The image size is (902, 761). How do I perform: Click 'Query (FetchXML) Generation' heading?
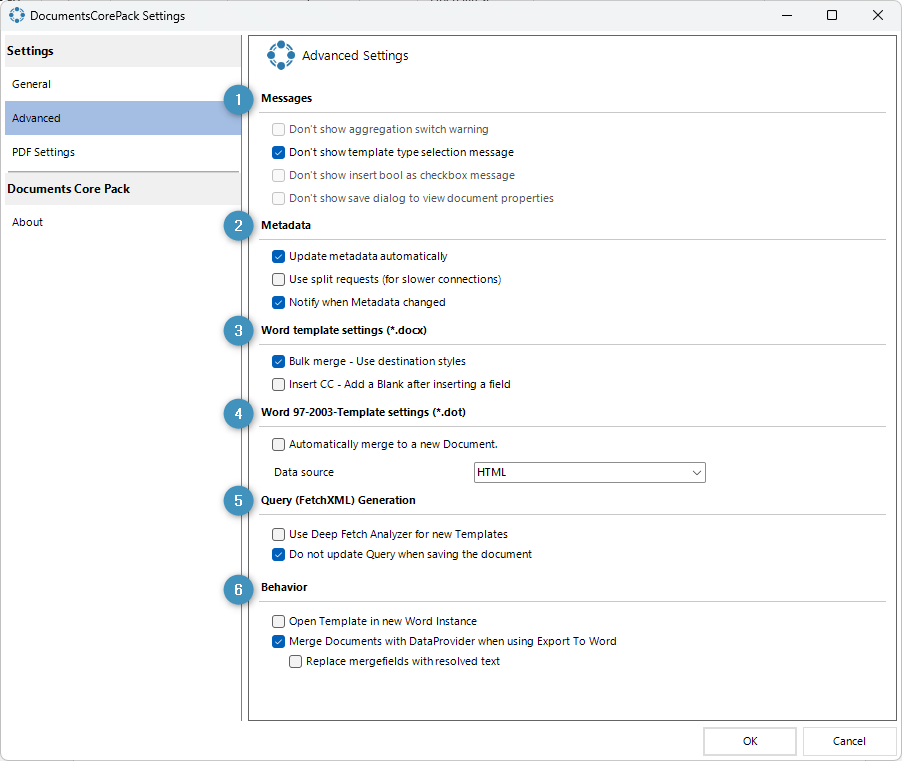[x=338, y=500]
